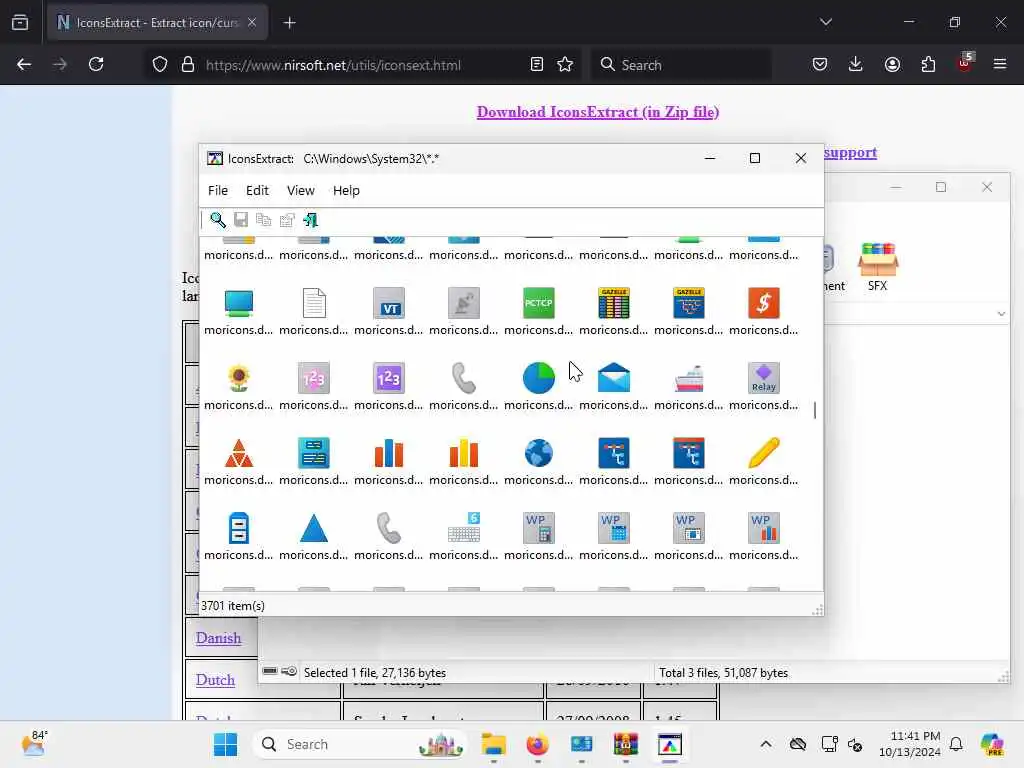Screen dimensions: 1024x768
Task: Open the Danish translation link
Action: tap(218, 638)
